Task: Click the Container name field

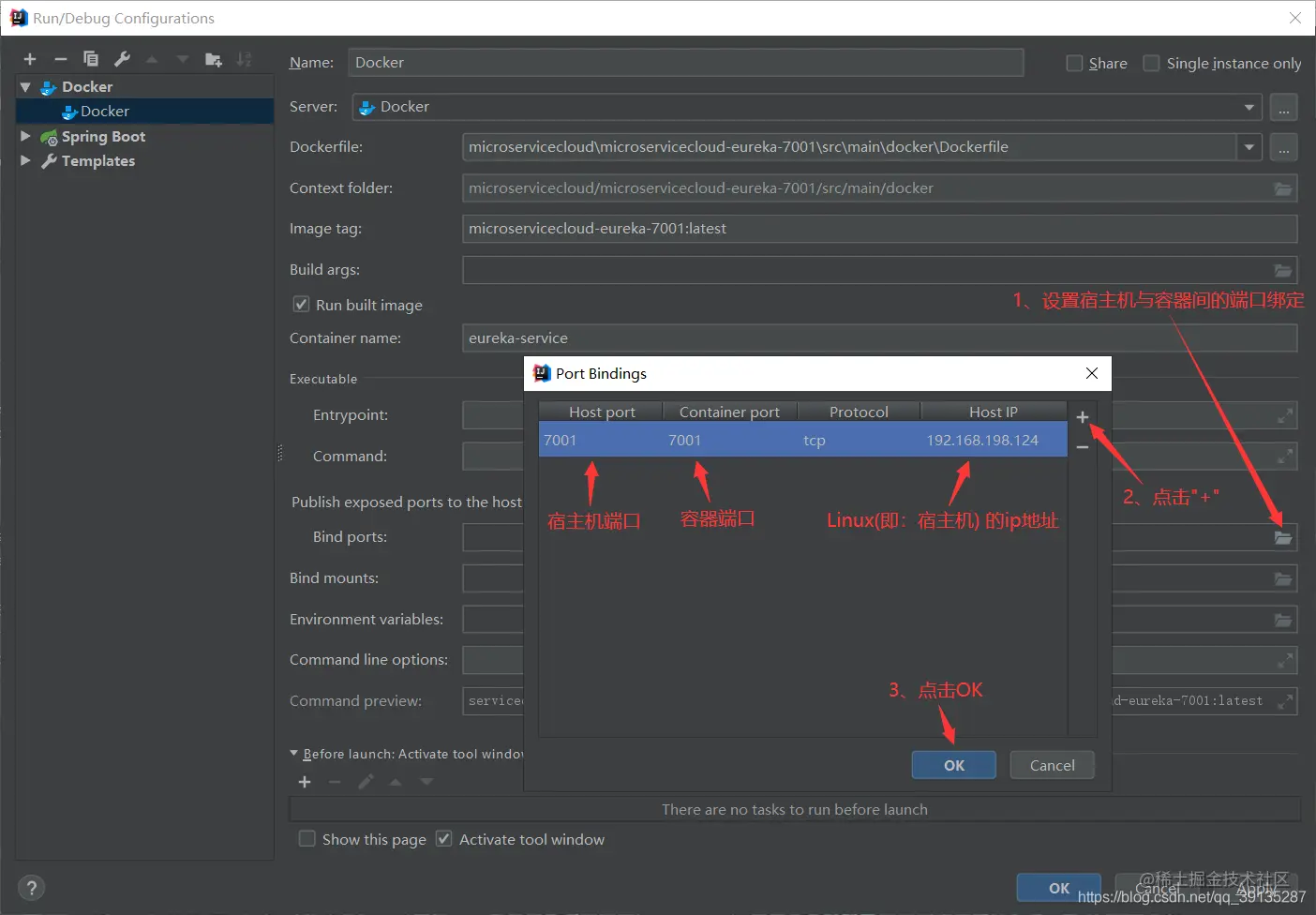Action: pyautogui.click(x=879, y=338)
